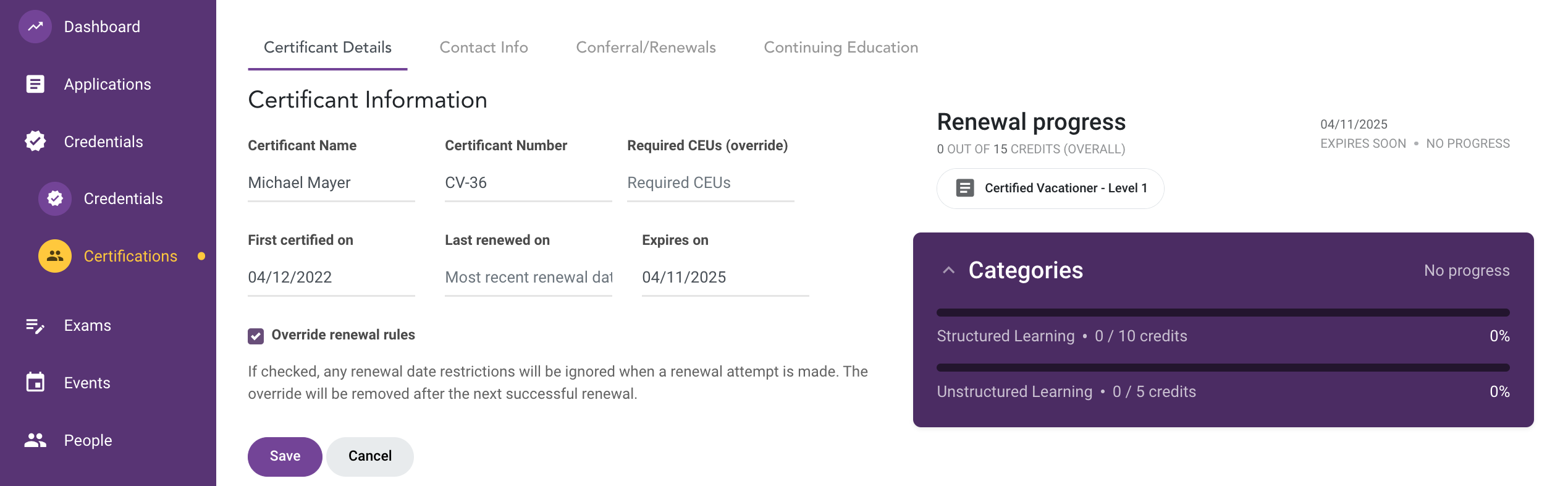This screenshot has width=1568, height=486.
Task: Click the Save button
Action: [285, 456]
